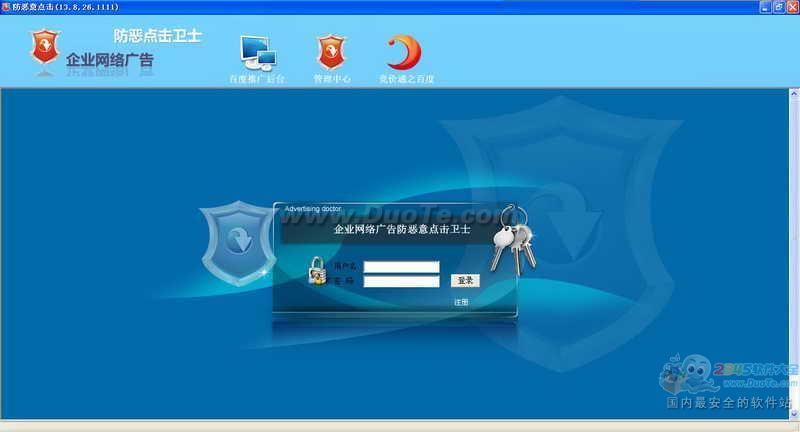Open the 竞价通之百度 red swirl icon
Image resolution: width=800 pixels, height=432 pixels.
click(x=404, y=52)
